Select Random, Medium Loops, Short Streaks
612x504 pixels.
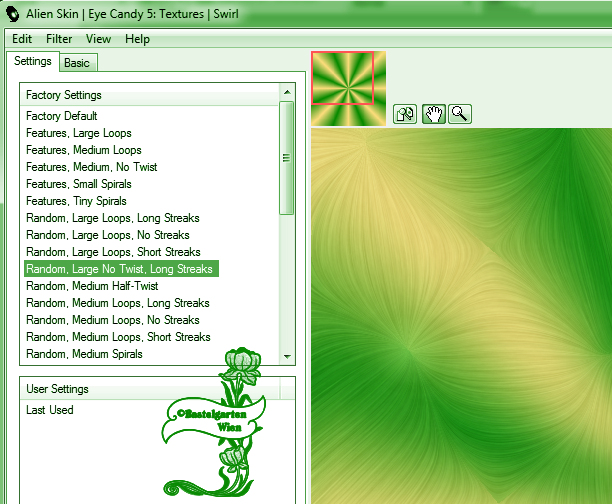click(x=118, y=337)
